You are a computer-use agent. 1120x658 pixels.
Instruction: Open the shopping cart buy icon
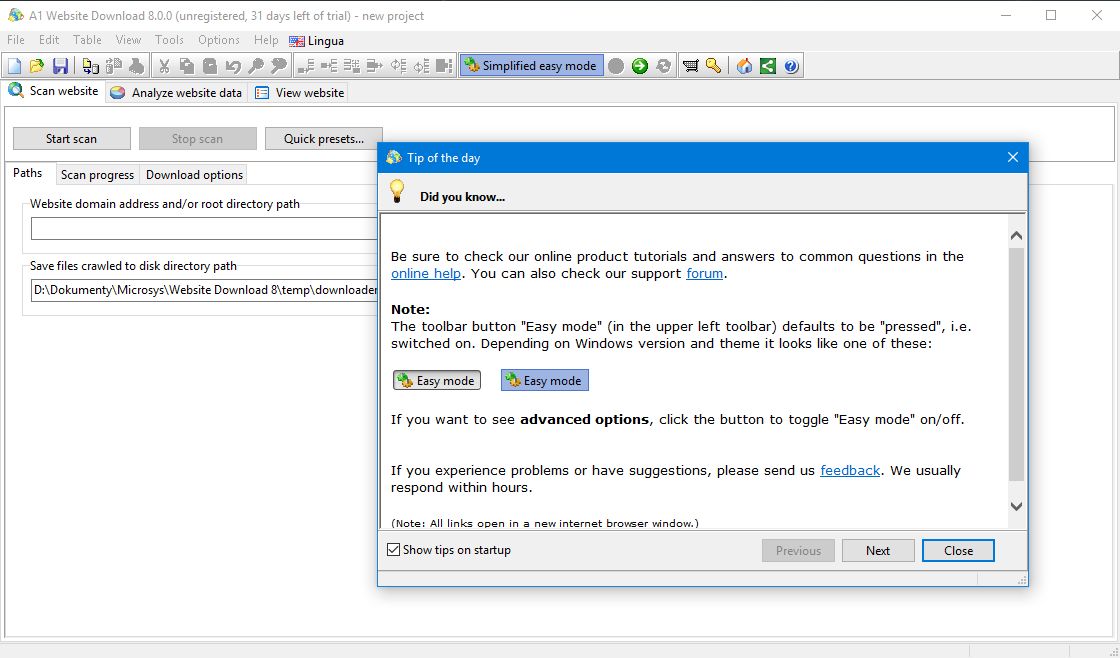(x=691, y=66)
